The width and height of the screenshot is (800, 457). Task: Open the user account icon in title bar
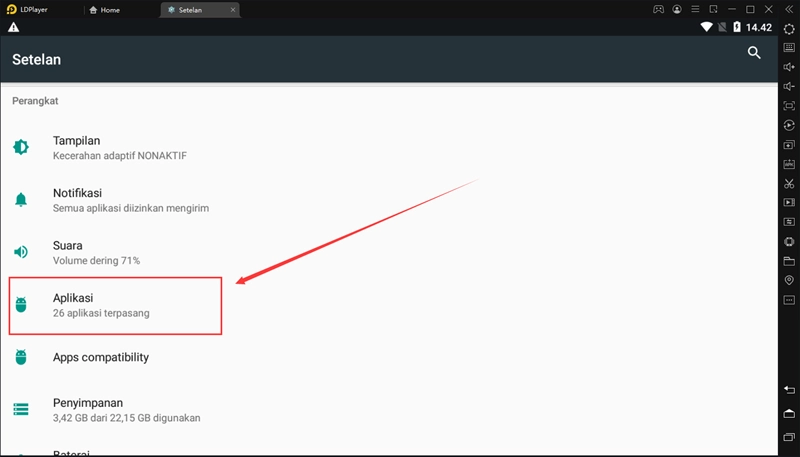pos(677,10)
